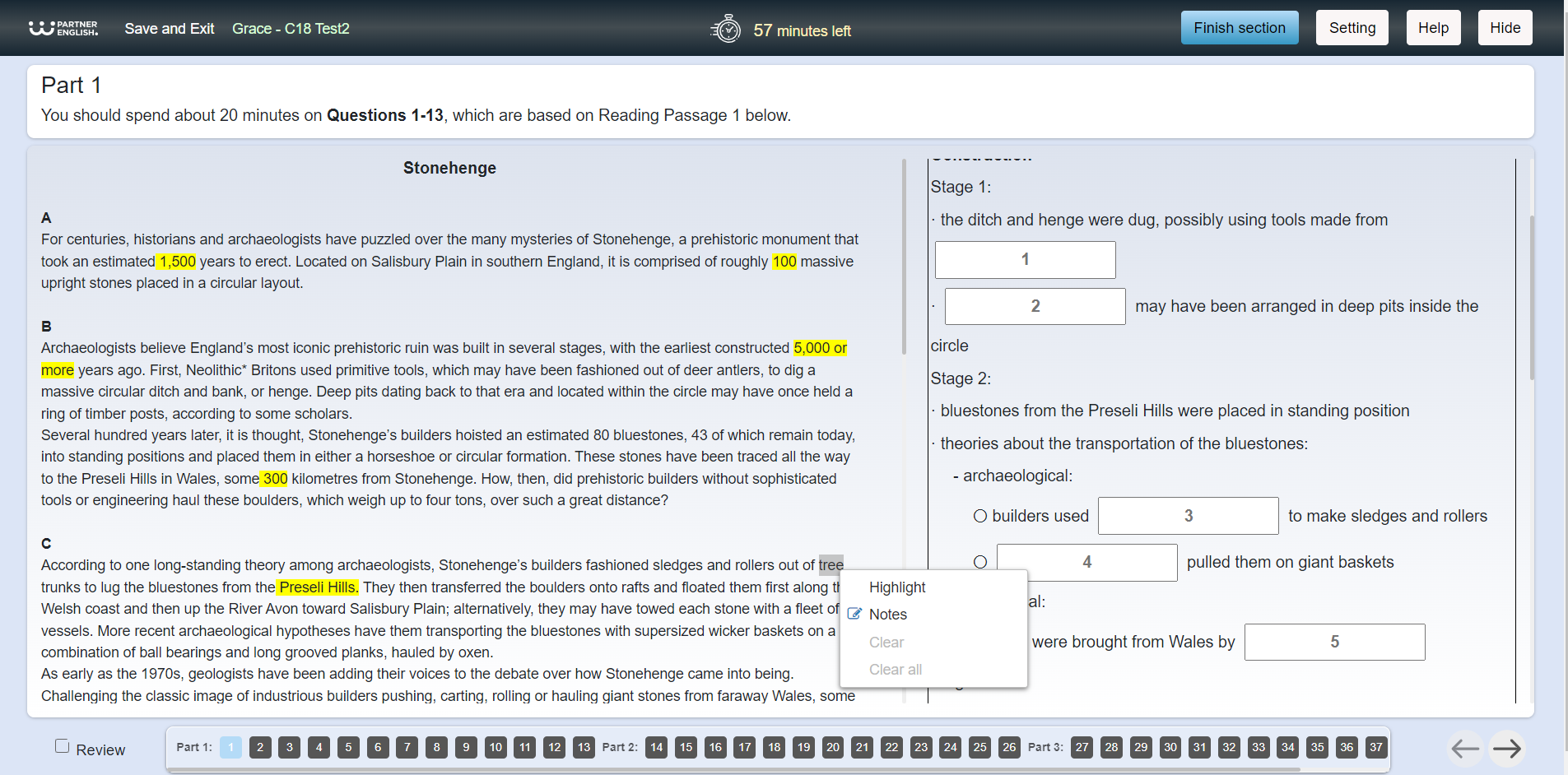Click the Hide button
The height and width of the screenshot is (775, 1568).
tap(1505, 28)
